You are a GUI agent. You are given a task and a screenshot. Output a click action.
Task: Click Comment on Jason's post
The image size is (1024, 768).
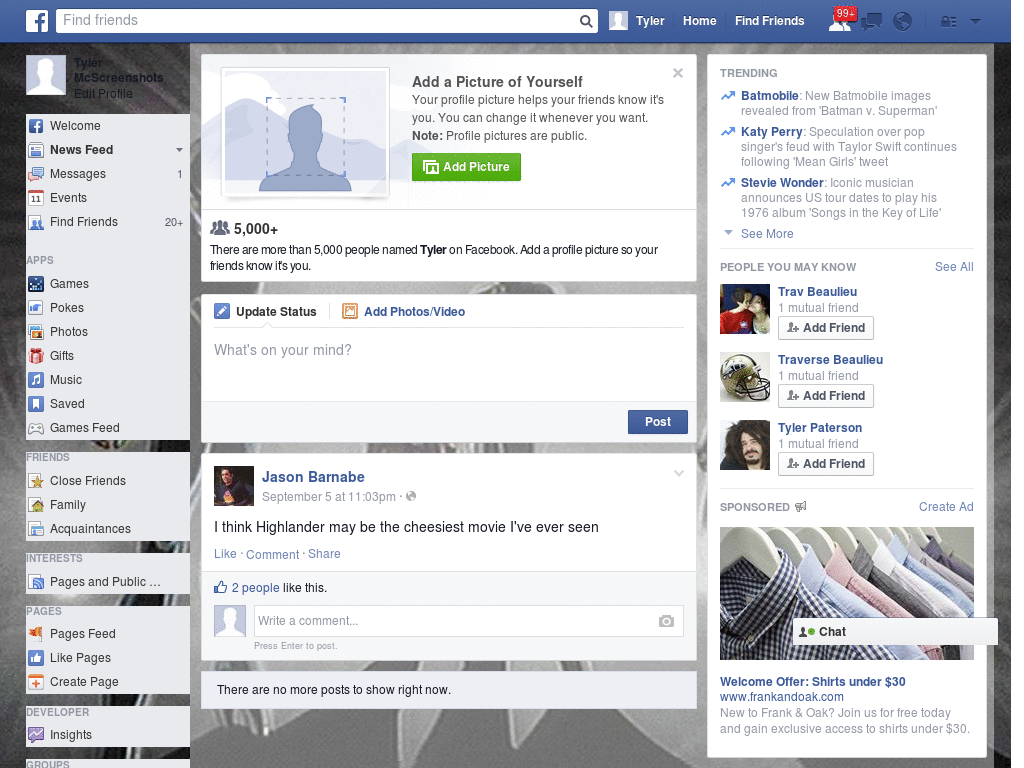pos(272,554)
